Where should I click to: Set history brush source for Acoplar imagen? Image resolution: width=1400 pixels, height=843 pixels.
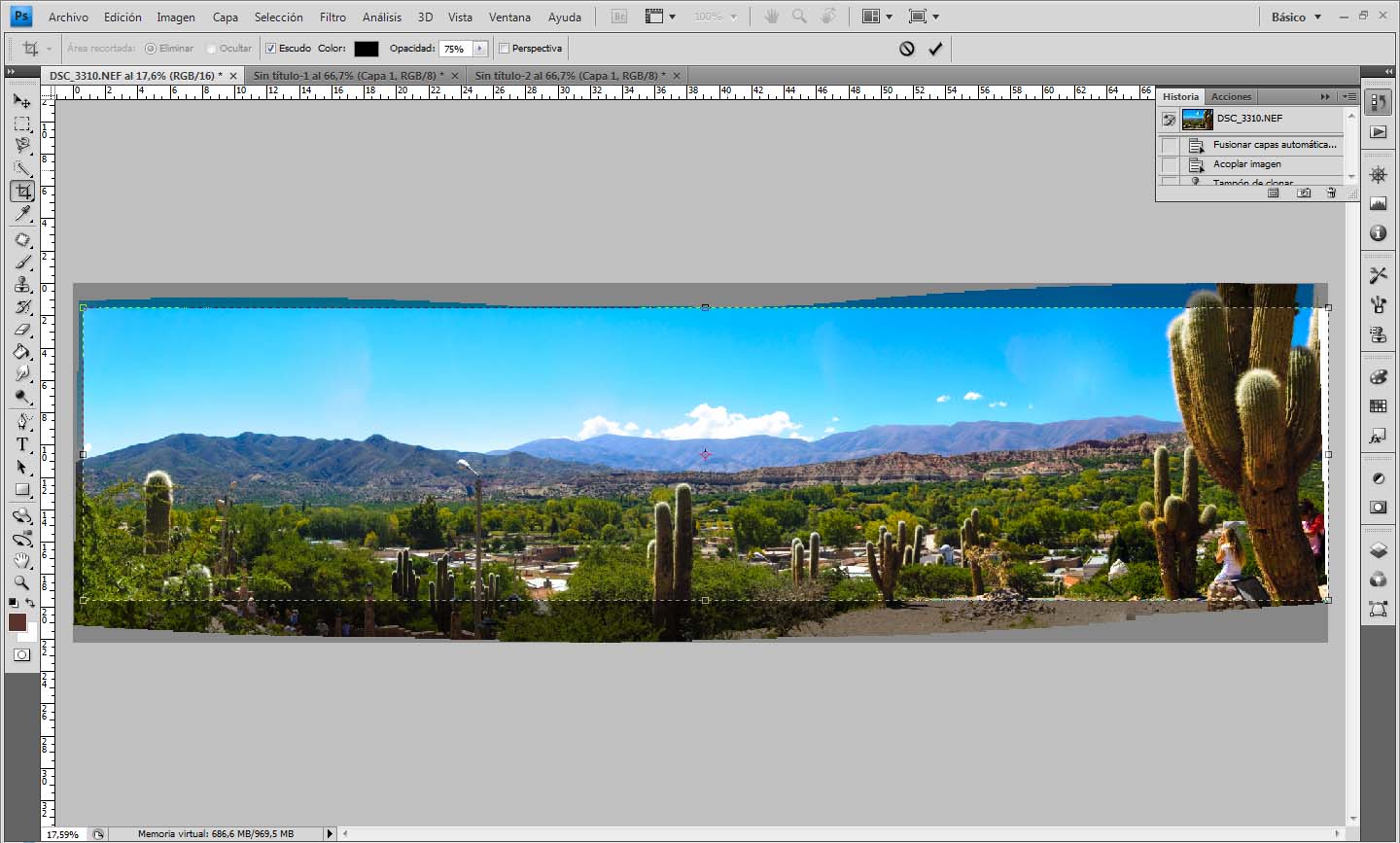click(1170, 164)
